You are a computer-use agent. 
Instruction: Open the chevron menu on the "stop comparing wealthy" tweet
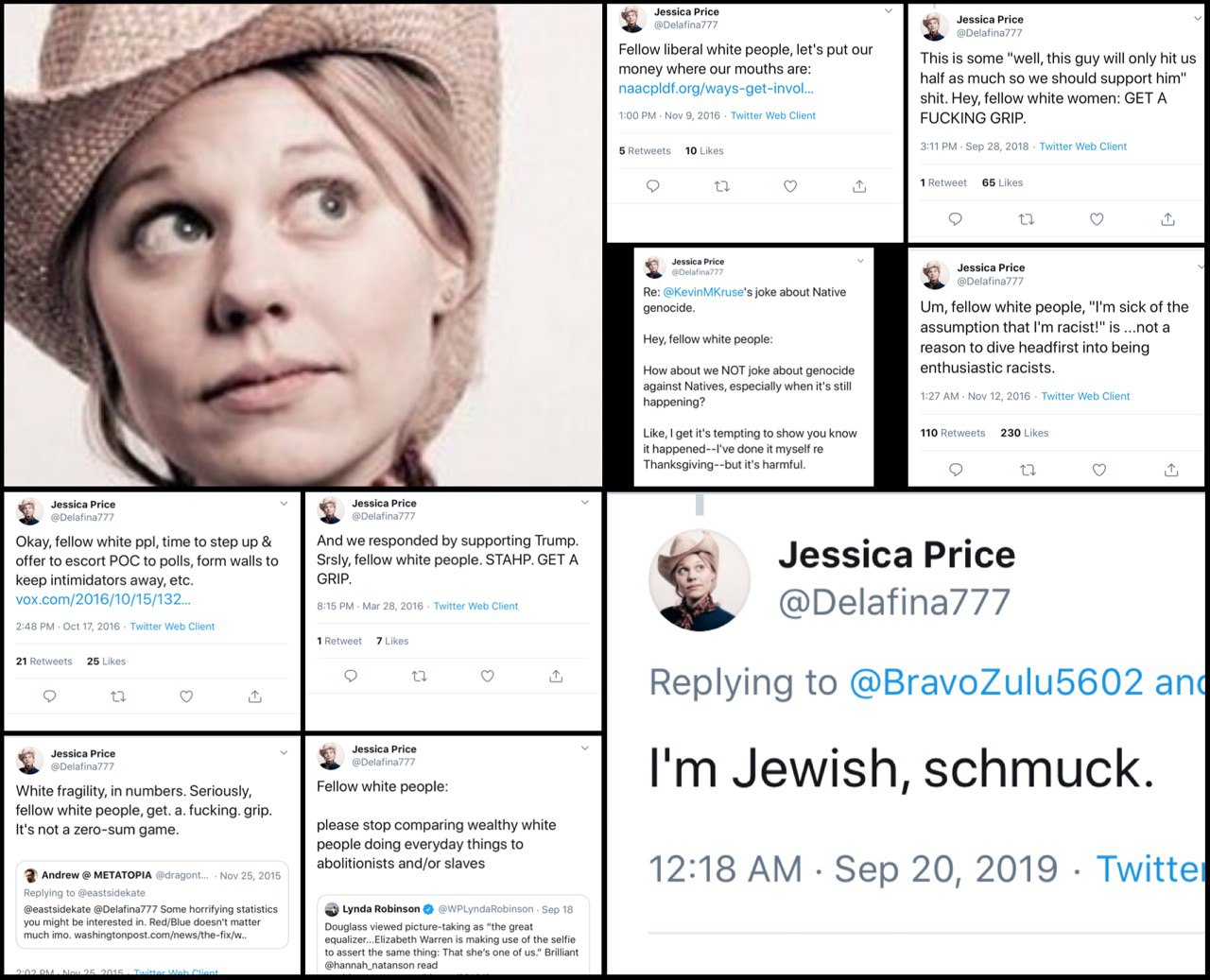coord(584,748)
